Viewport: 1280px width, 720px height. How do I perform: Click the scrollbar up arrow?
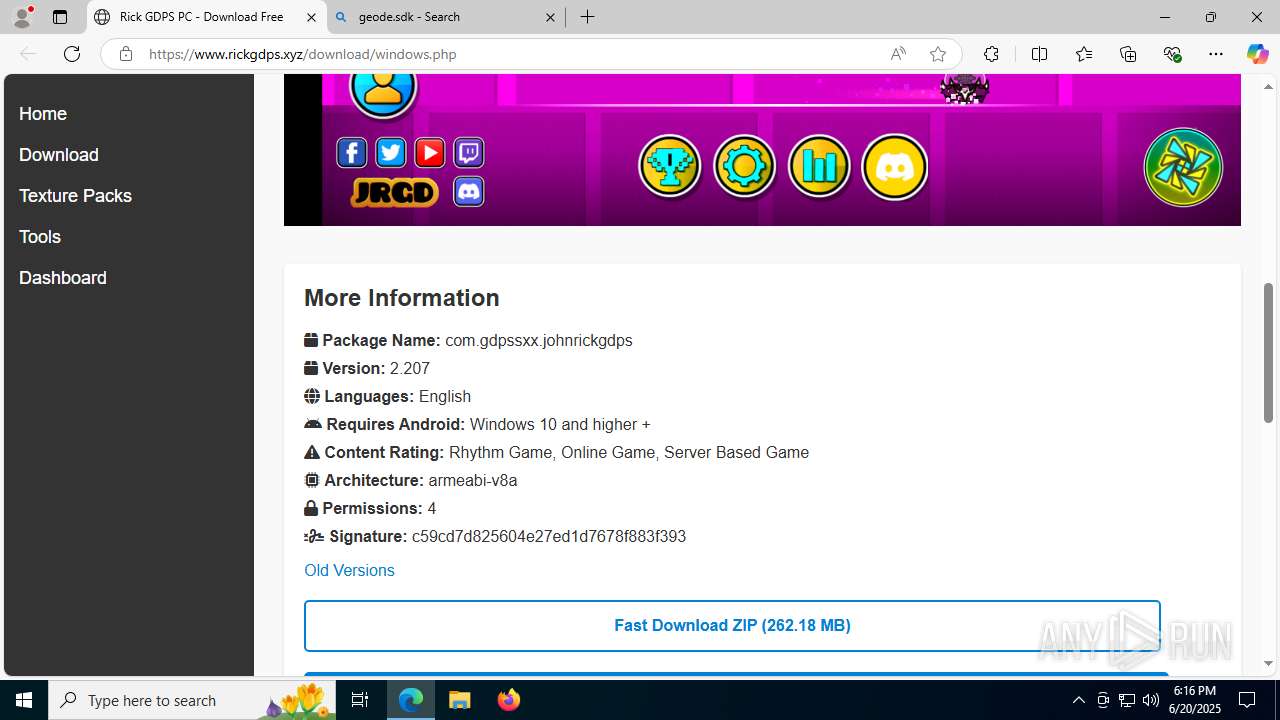(x=1269, y=86)
